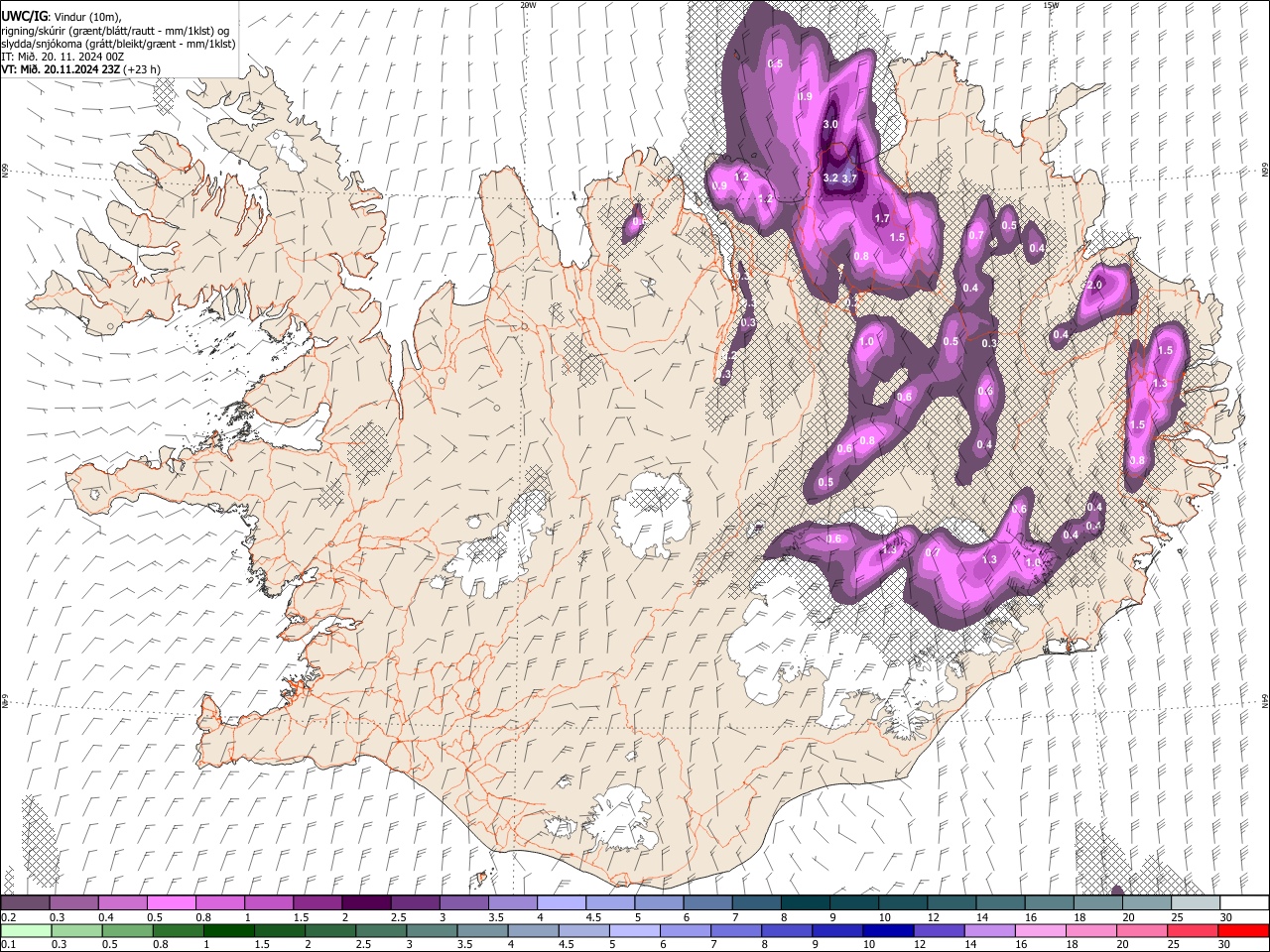Screen dimensions: 1270x952
Task: Click the 20W longitude label
Action: 528,5
